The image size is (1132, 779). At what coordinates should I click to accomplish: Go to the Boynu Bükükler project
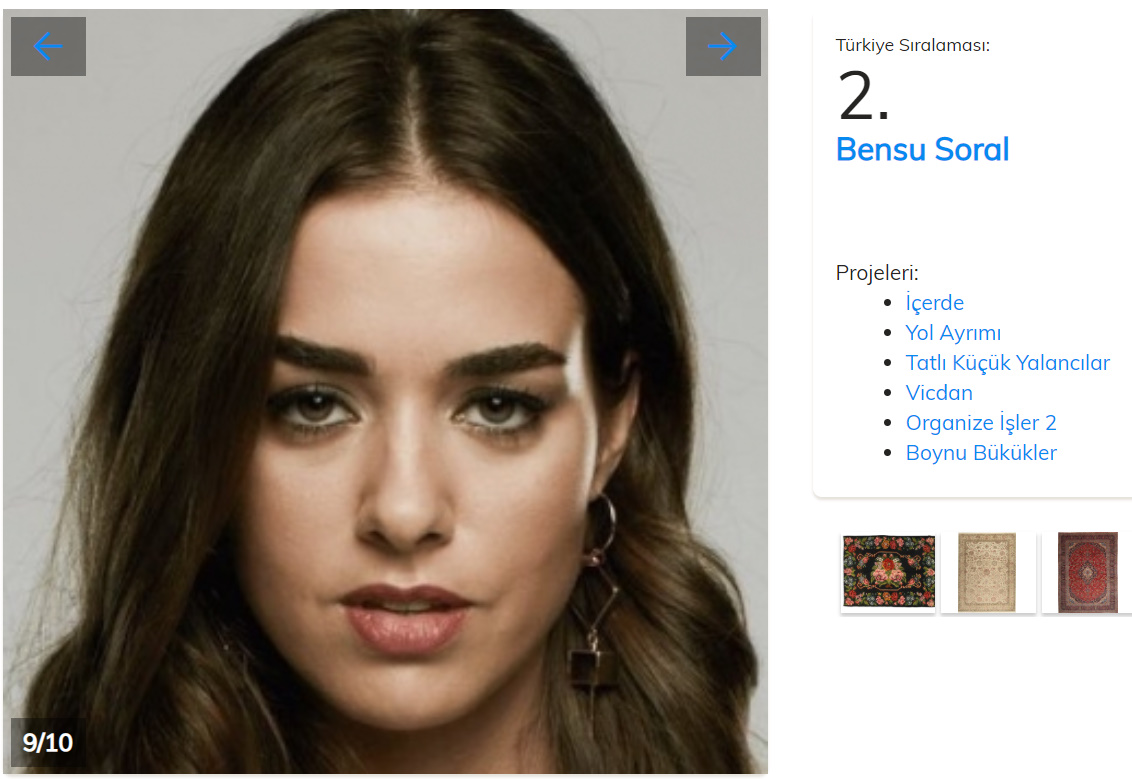[x=980, y=453]
